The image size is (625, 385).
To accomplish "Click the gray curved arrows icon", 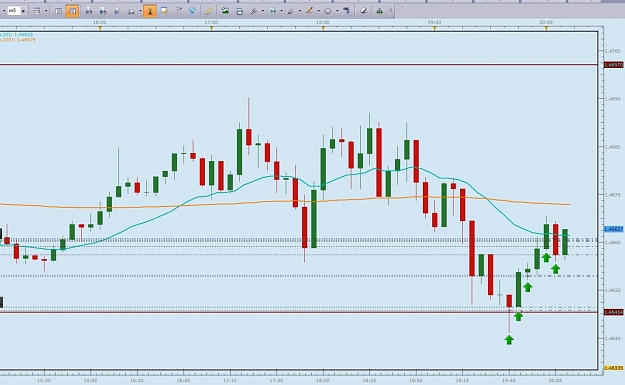I will (179, 11).
